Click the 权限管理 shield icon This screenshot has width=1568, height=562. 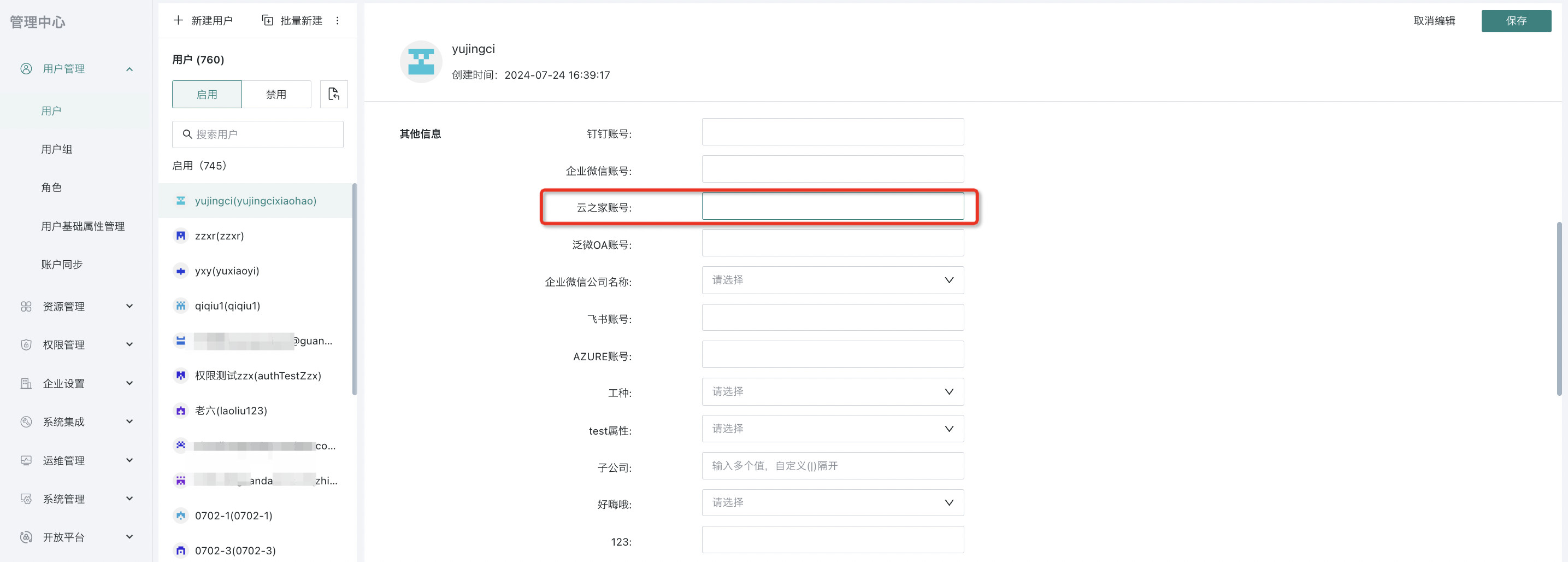(26, 344)
